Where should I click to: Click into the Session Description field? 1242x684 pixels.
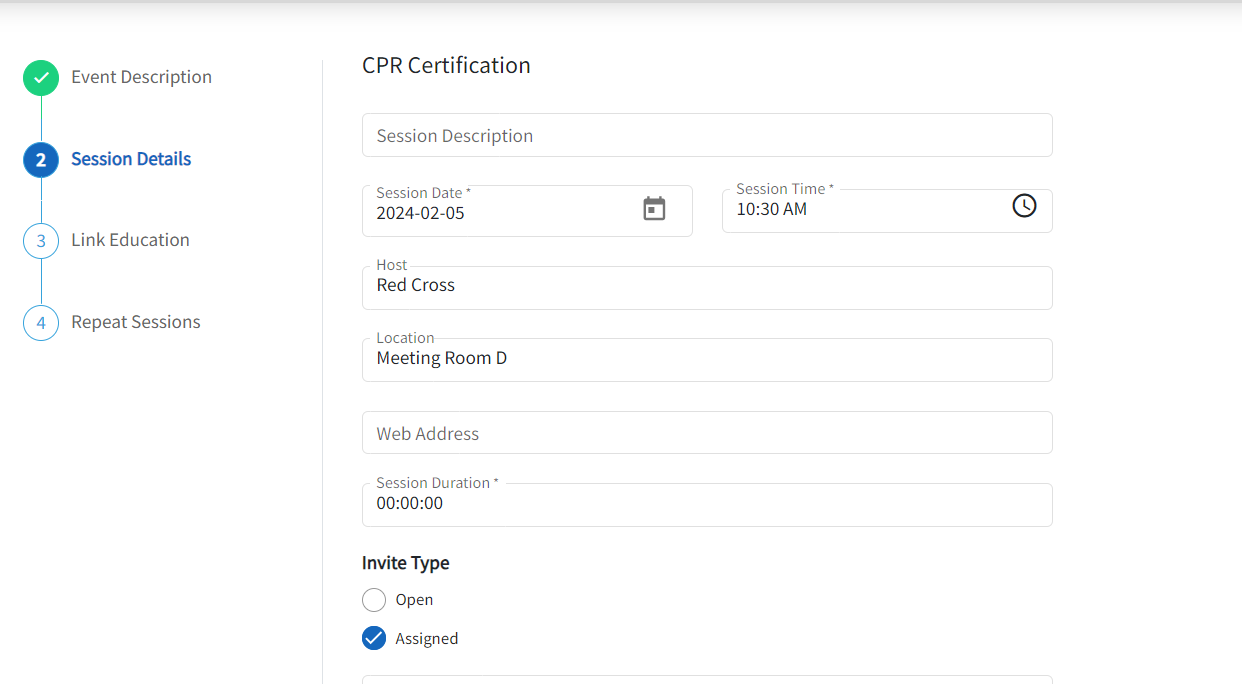706,136
